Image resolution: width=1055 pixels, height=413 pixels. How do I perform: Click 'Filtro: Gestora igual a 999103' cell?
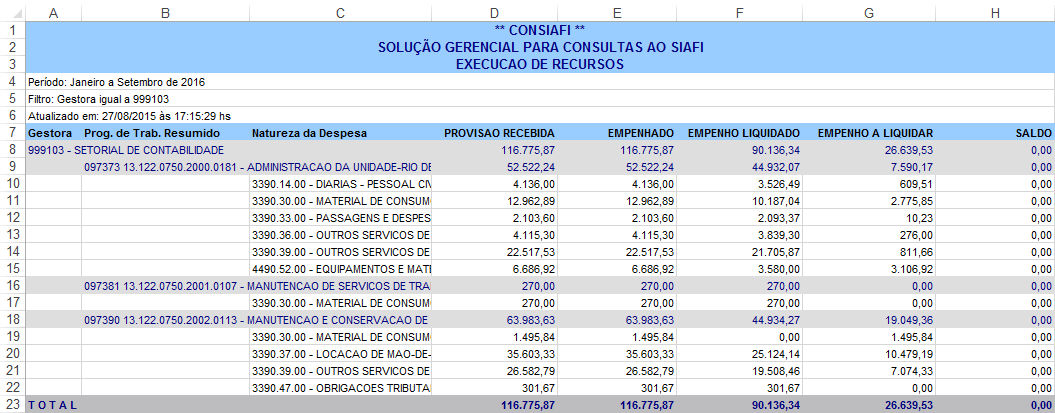coord(540,99)
